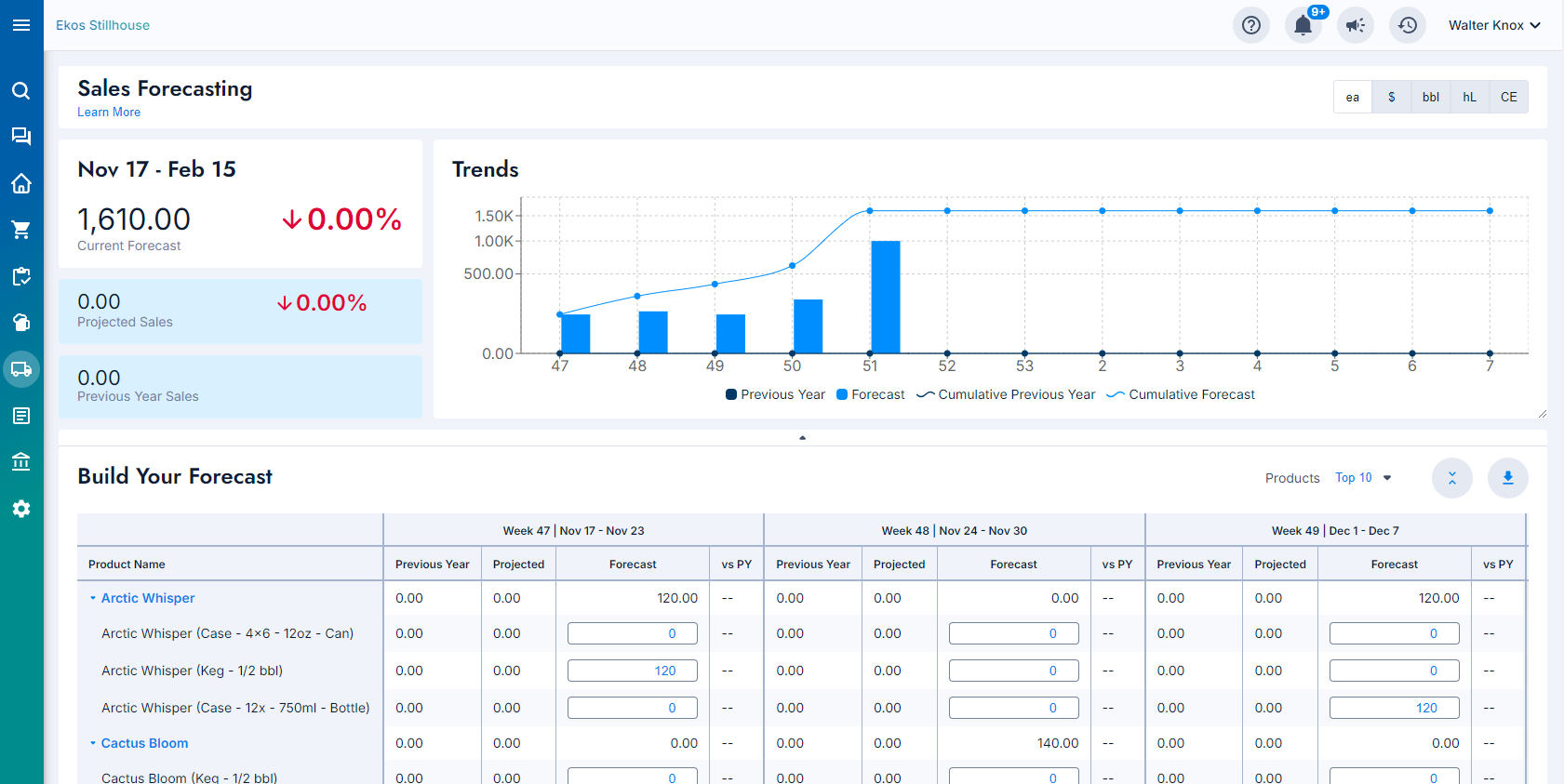Image resolution: width=1564 pixels, height=784 pixels.
Task: Open the help question mark icon
Action: click(x=1251, y=25)
